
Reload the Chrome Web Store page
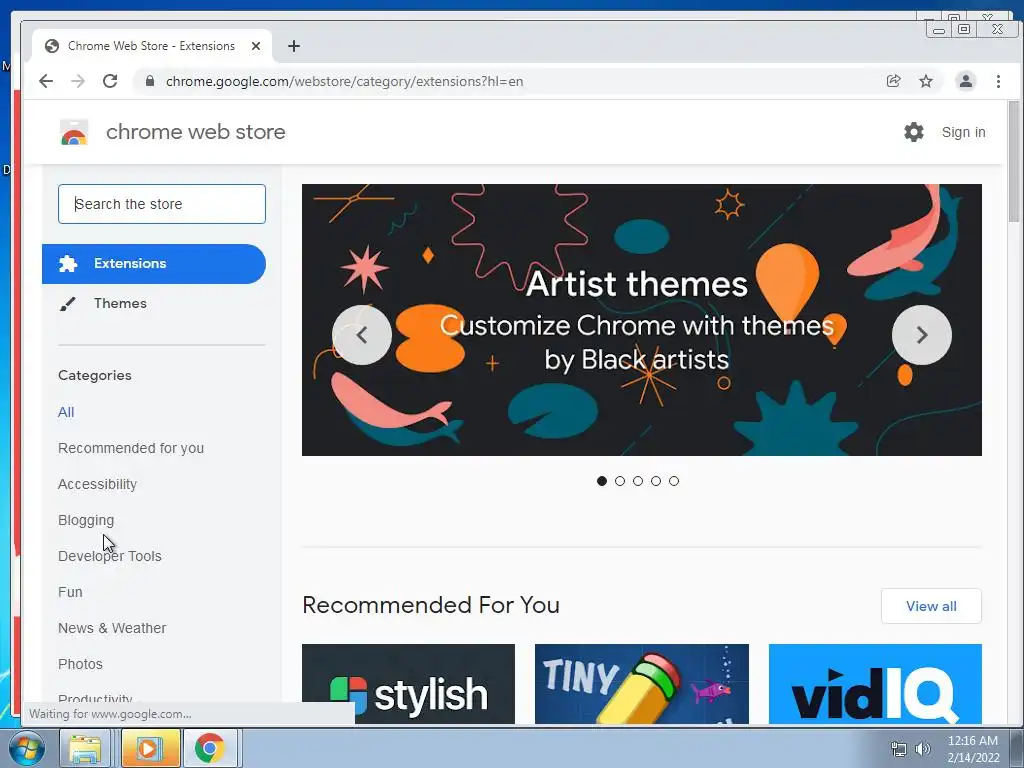click(110, 81)
